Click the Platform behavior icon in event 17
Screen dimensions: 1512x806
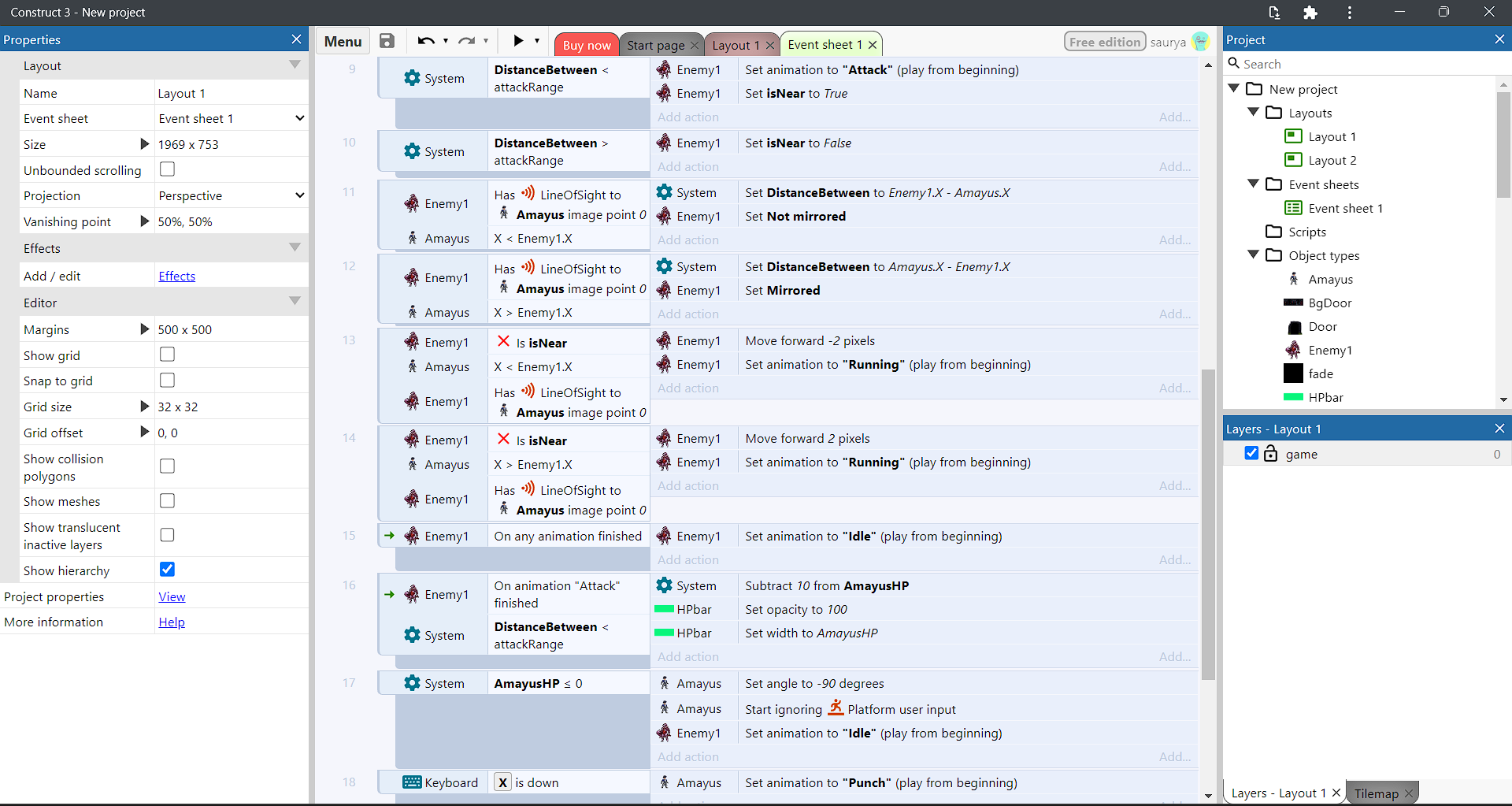[x=836, y=708]
